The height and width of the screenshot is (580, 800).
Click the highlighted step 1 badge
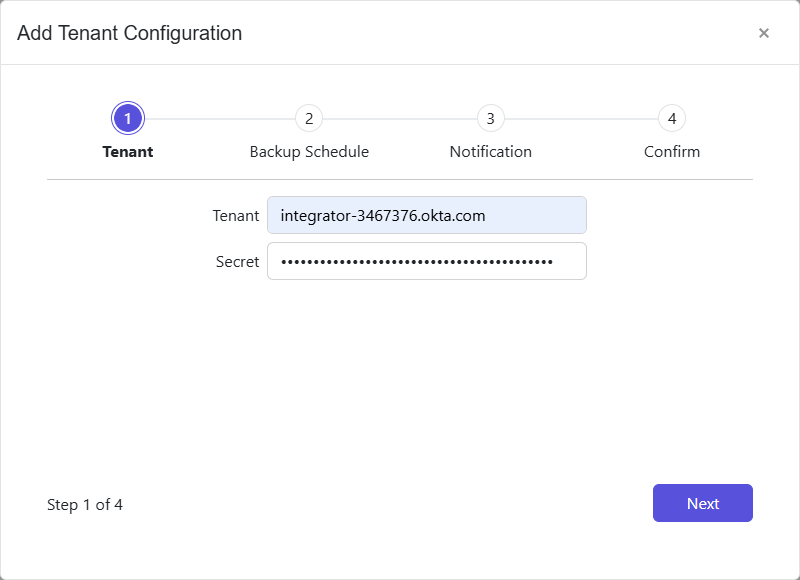pyautogui.click(x=127, y=117)
